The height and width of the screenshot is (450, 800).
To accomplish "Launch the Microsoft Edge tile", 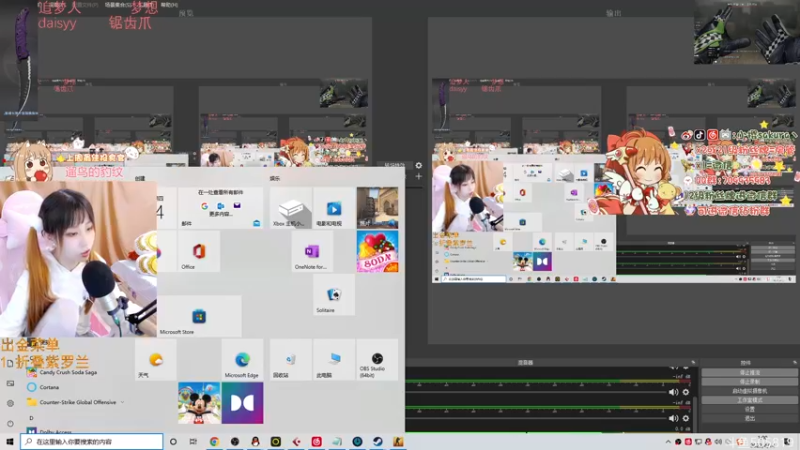I will coord(242,360).
